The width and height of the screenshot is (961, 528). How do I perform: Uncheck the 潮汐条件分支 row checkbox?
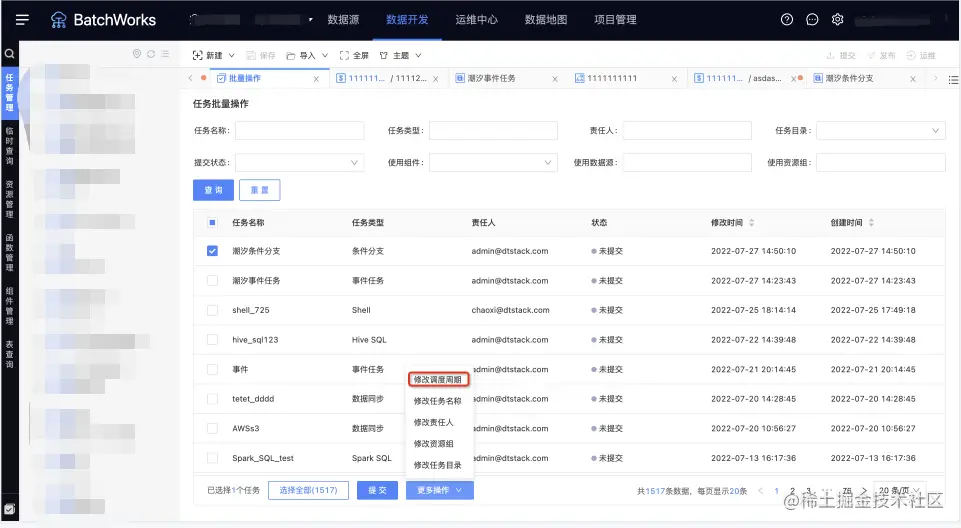(x=212, y=251)
